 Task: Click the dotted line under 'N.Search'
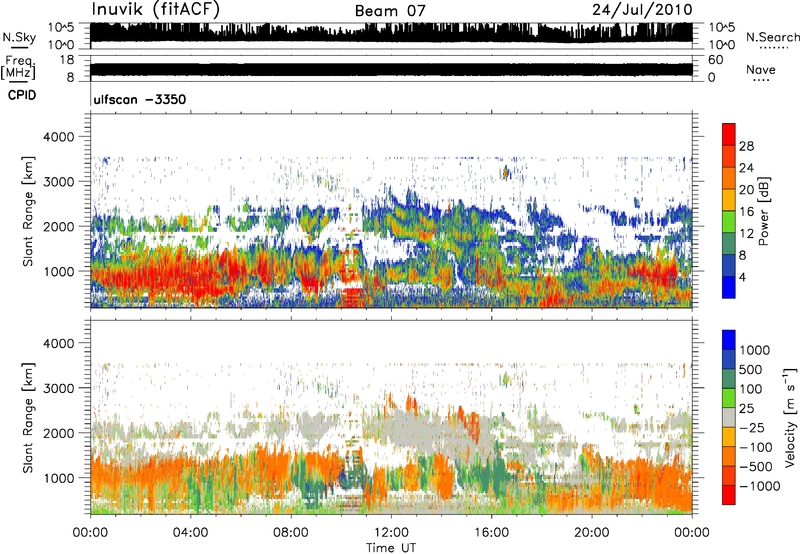[x=773, y=48]
